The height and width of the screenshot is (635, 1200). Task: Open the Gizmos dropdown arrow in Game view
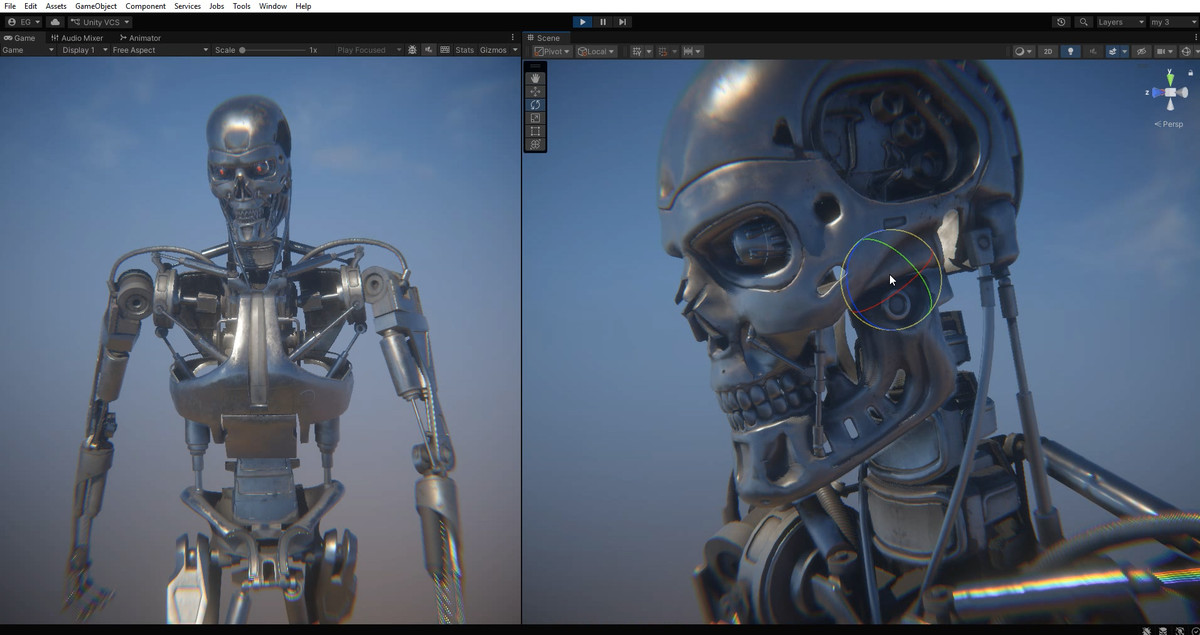pyautogui.click(x=515, y=50)
